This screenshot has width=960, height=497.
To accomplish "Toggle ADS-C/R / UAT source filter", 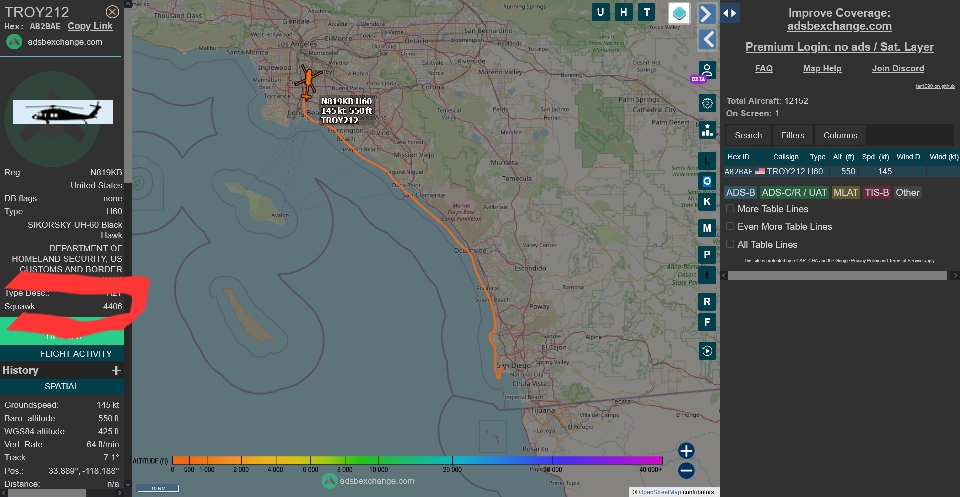I will point(794,192).
